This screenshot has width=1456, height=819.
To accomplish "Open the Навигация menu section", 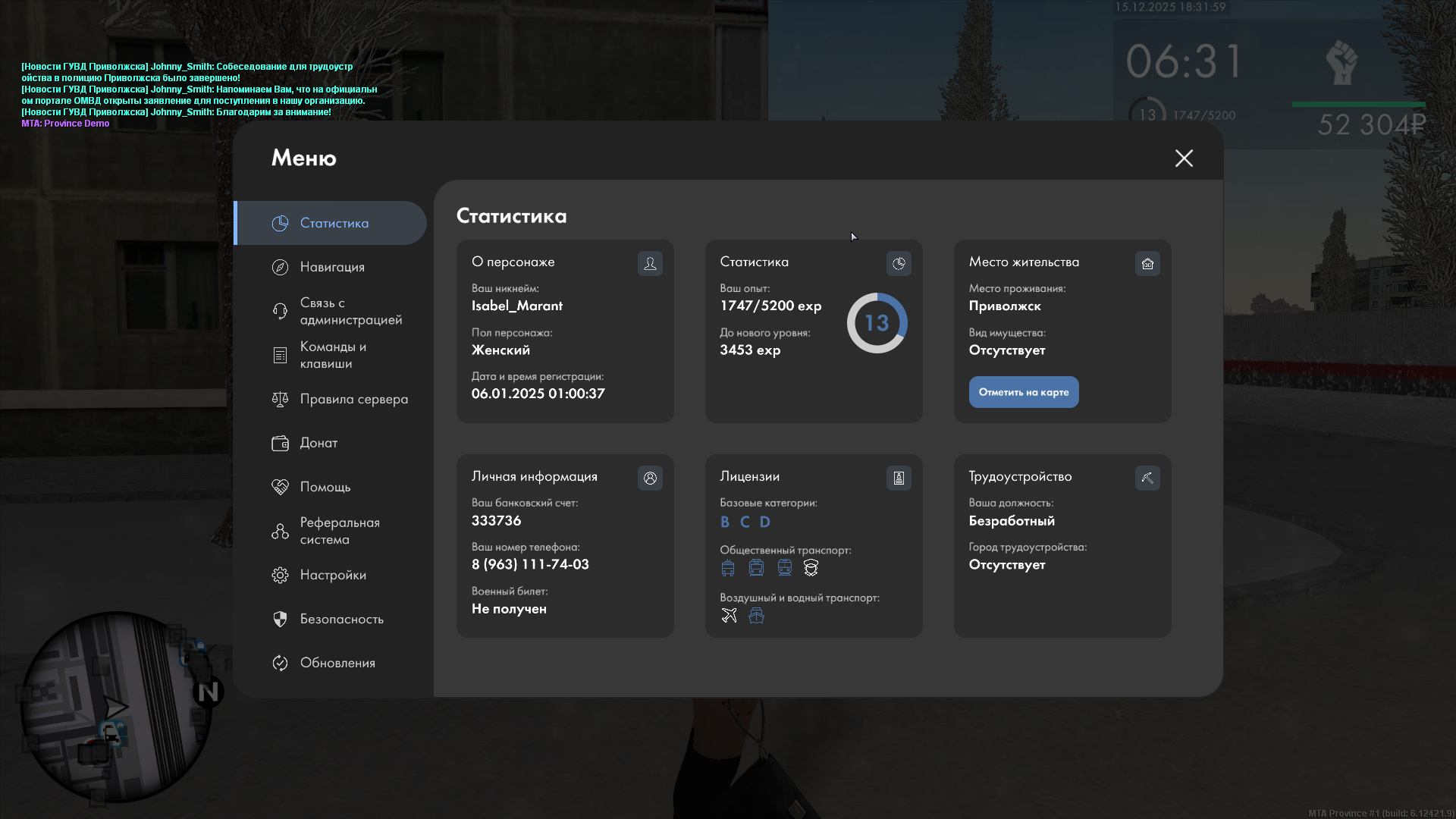I will (332, 267).
